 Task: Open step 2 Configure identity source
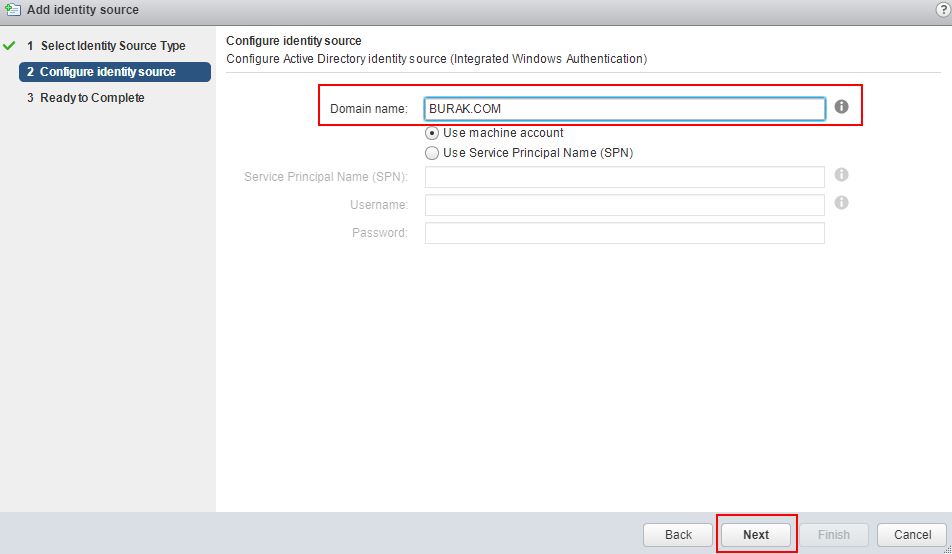coord(115,72)
